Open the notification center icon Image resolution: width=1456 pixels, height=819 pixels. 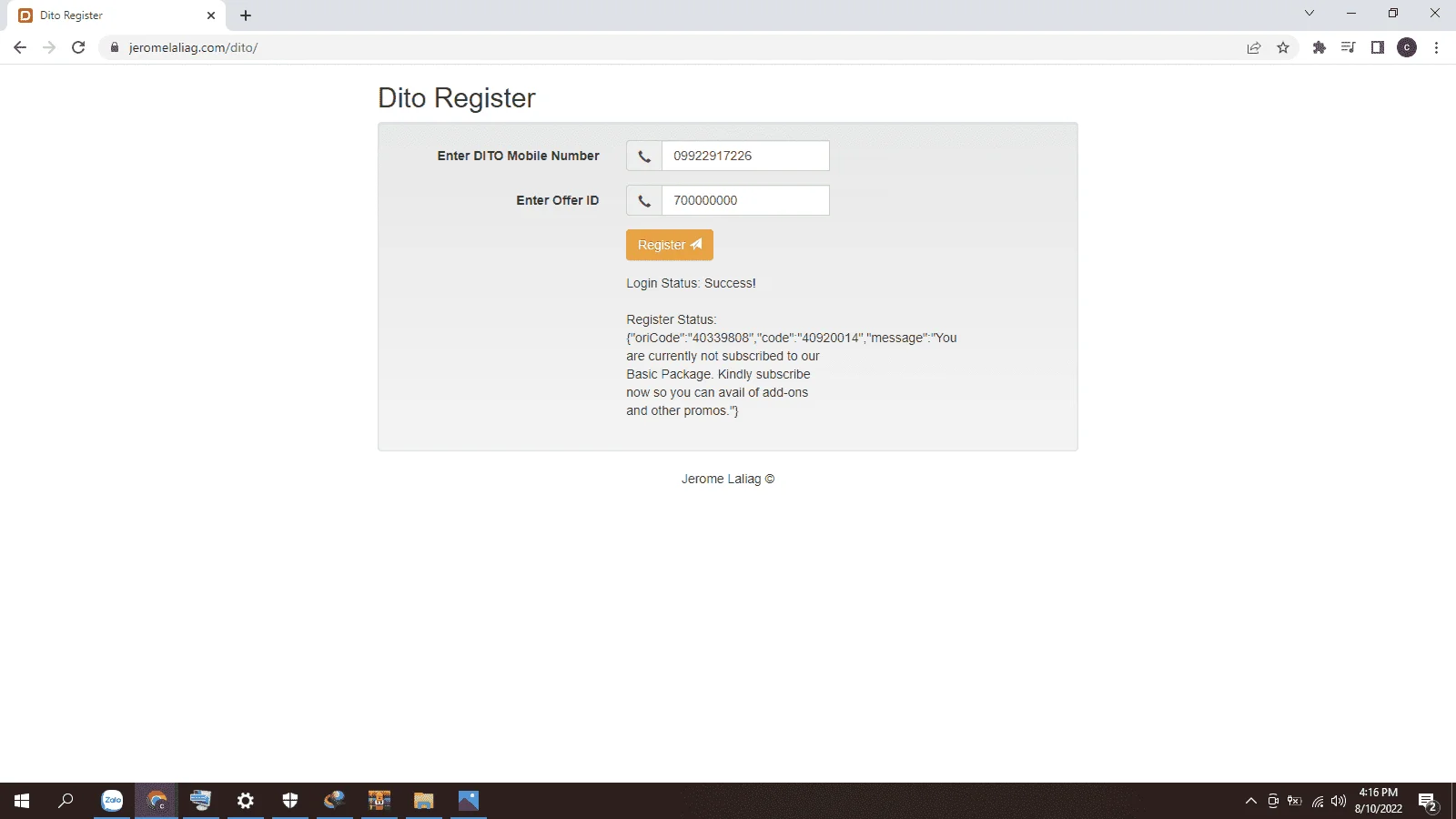1428,803
